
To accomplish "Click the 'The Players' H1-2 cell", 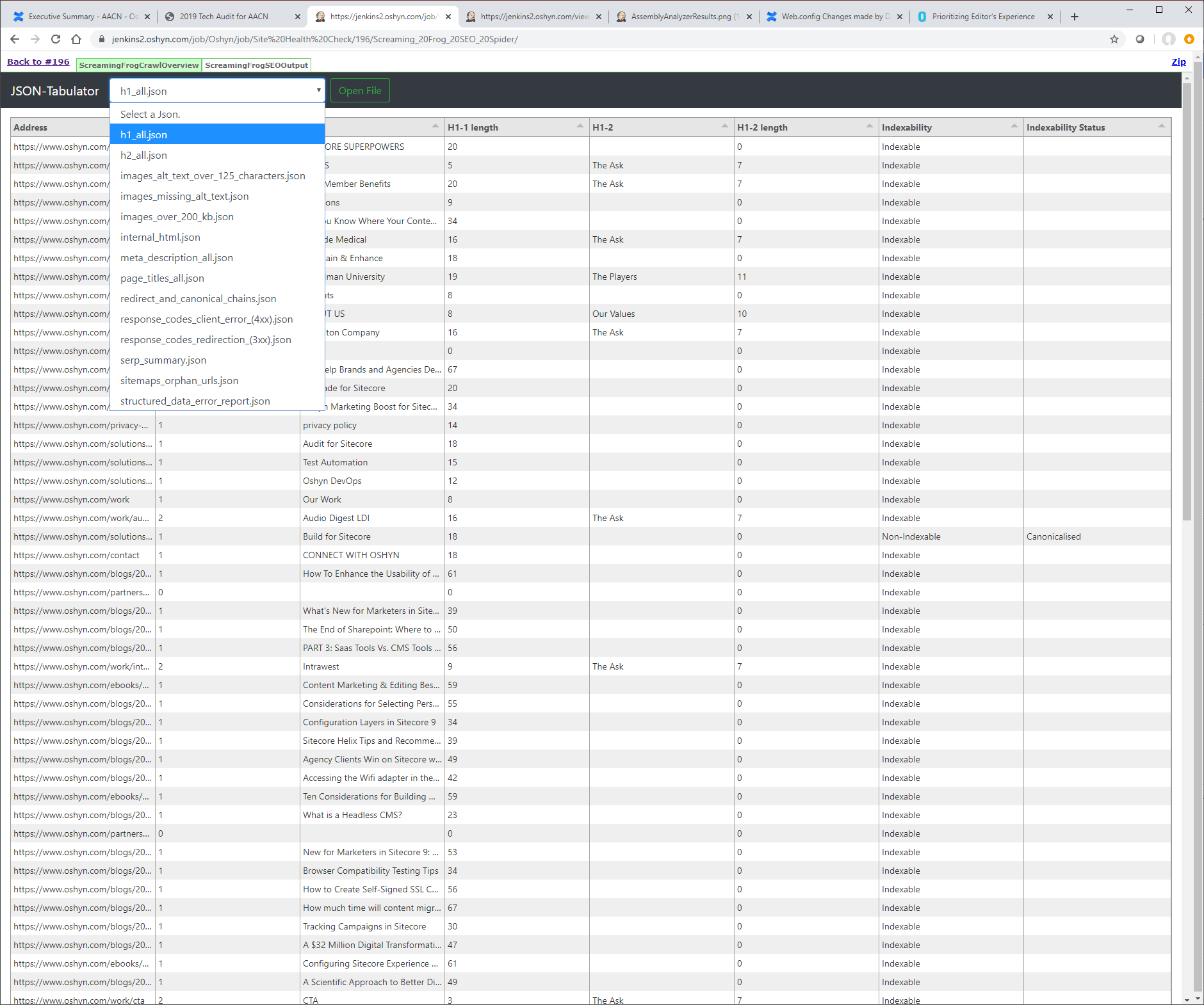I will pos(662,277).
